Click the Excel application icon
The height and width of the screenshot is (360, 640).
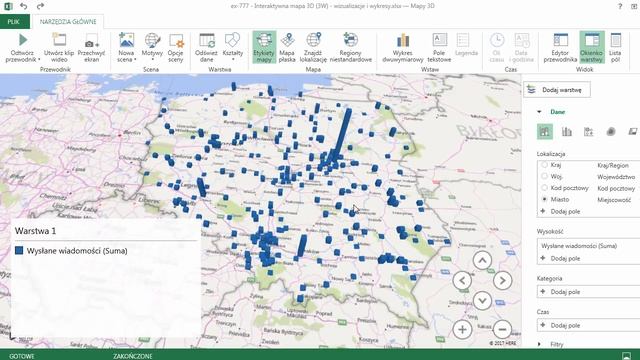point(8,6)
